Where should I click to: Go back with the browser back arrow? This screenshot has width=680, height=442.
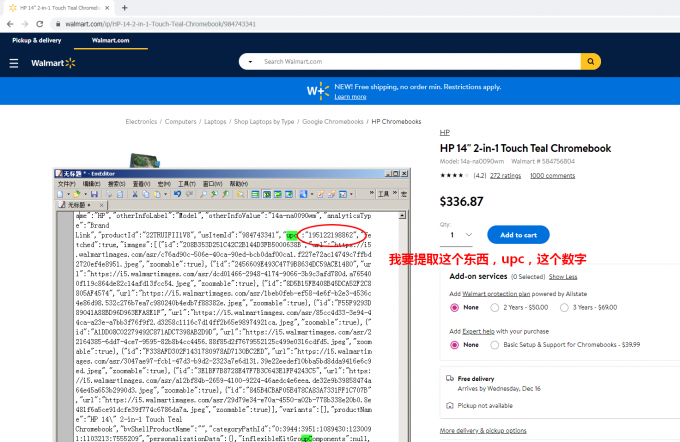(10, 24)
